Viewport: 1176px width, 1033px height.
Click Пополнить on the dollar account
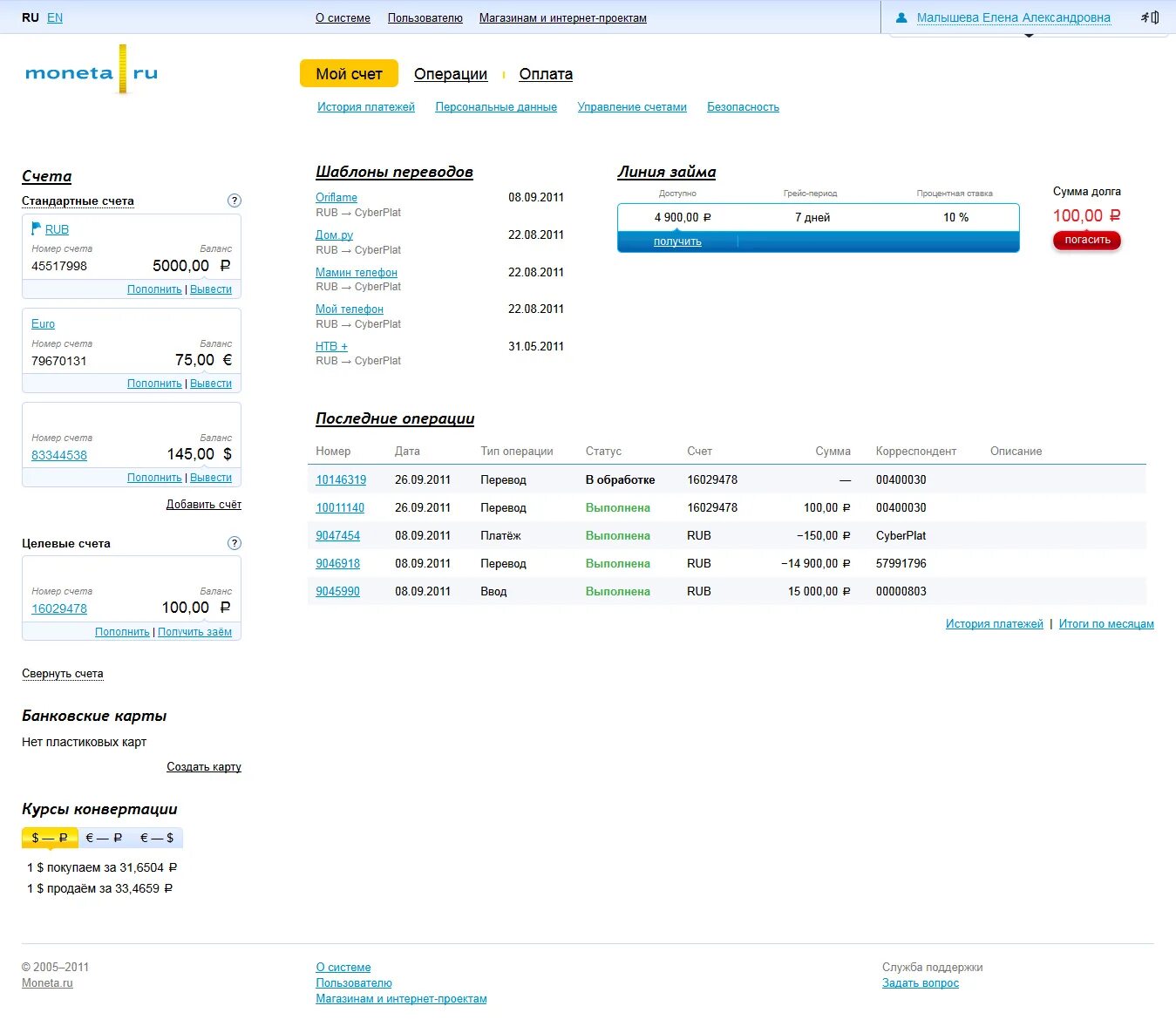tap(154, 478)
